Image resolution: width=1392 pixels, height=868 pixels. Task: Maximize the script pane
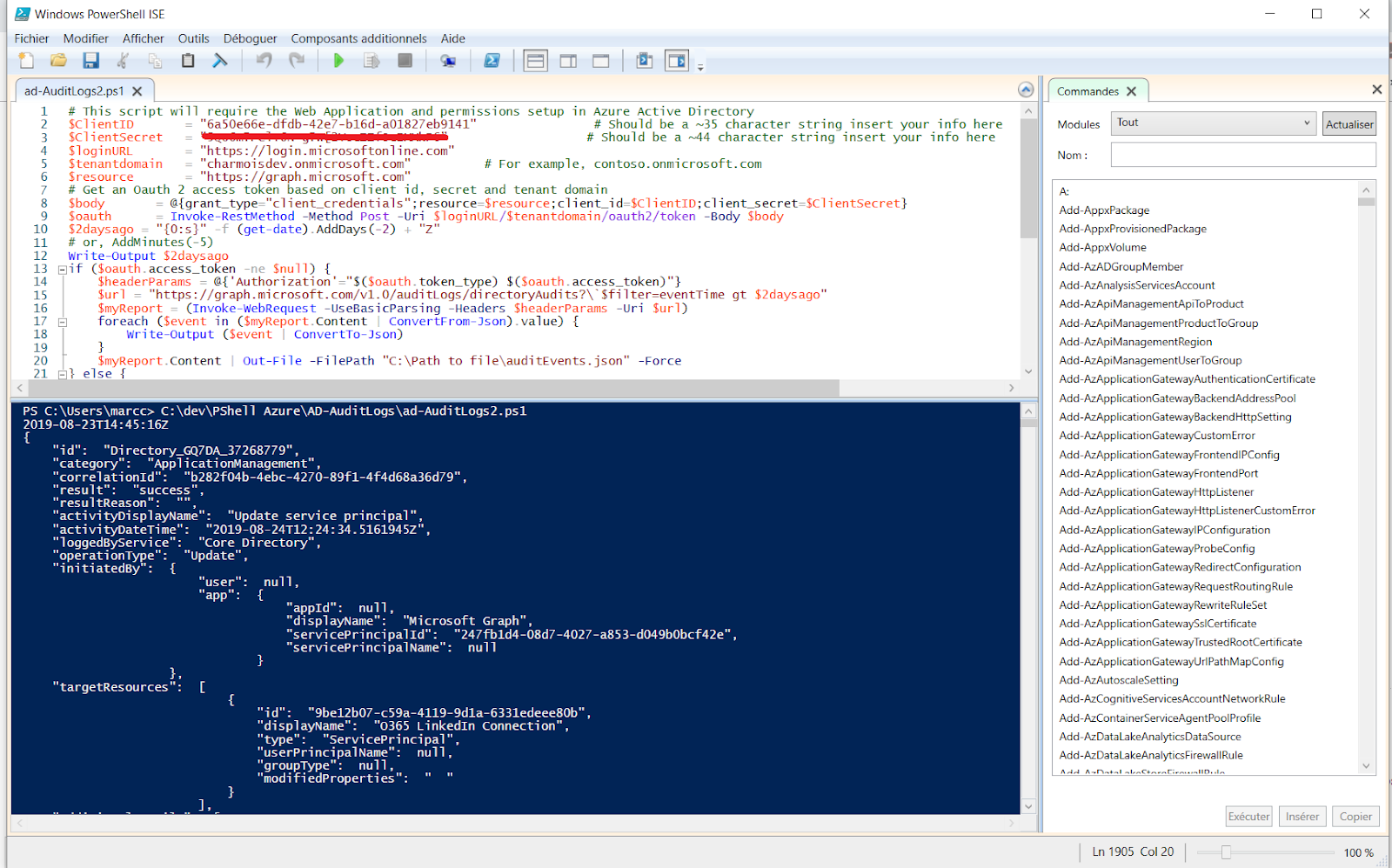(601, 60)
